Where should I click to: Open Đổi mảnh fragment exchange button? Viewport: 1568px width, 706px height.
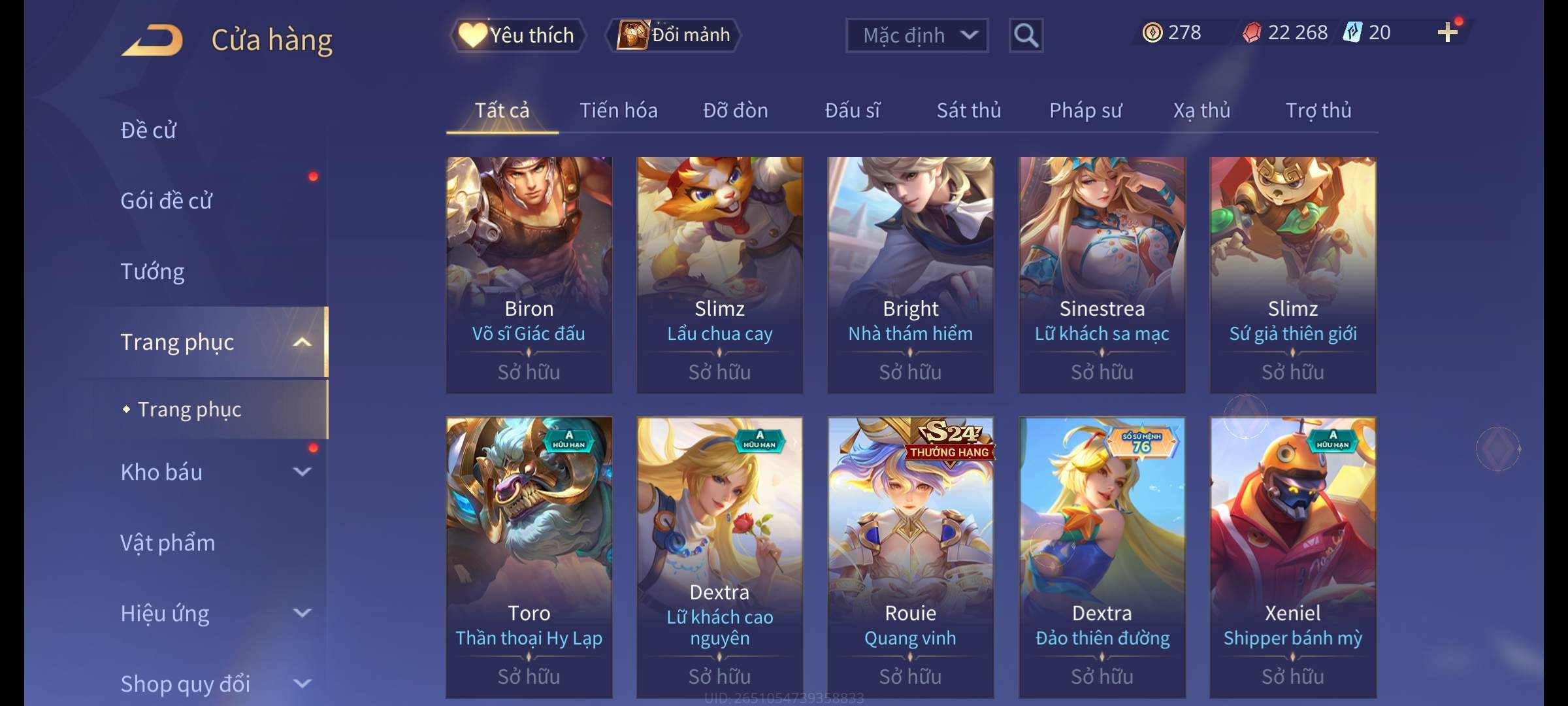[674, 35]
